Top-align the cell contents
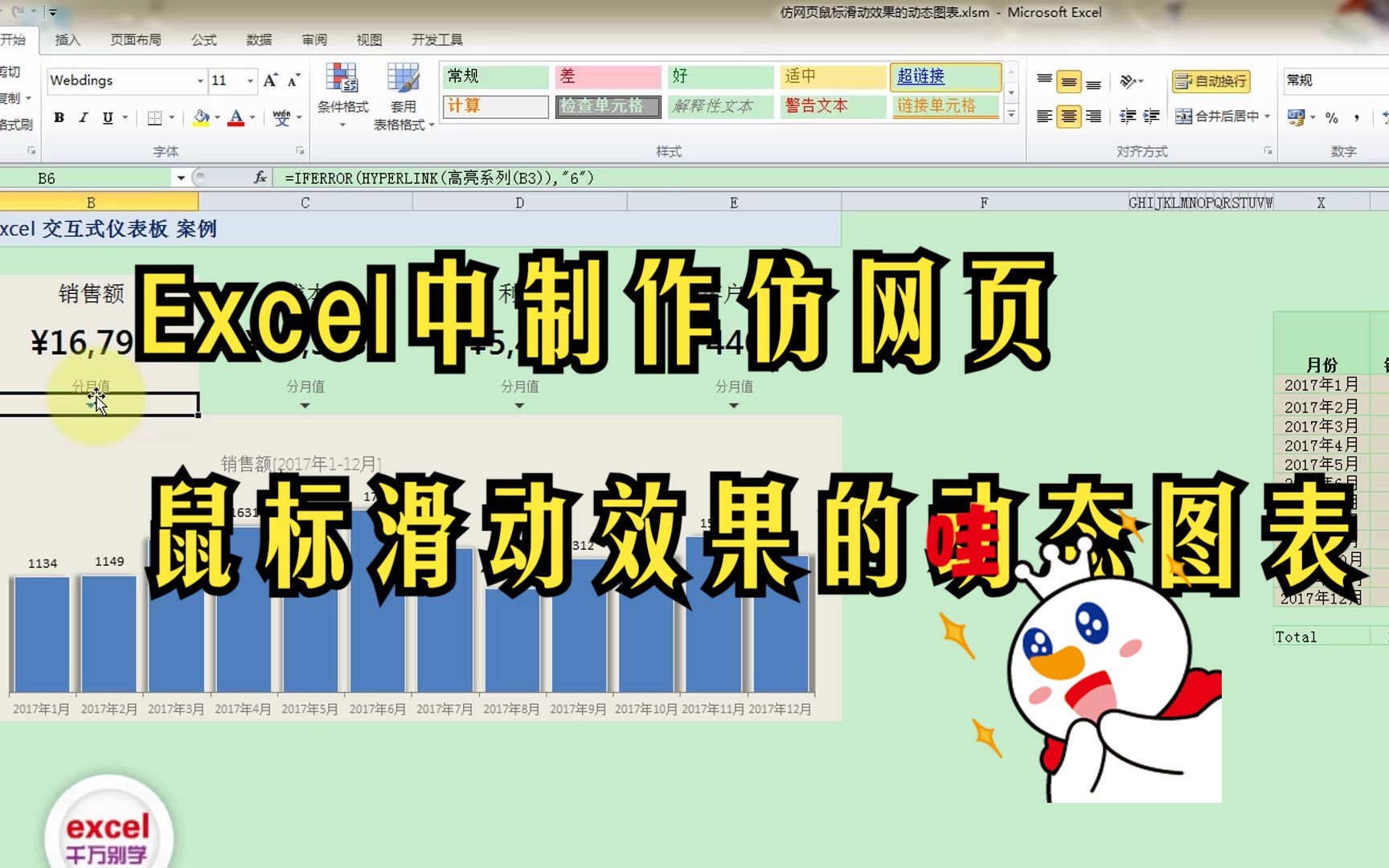 tap(1044, 80)
